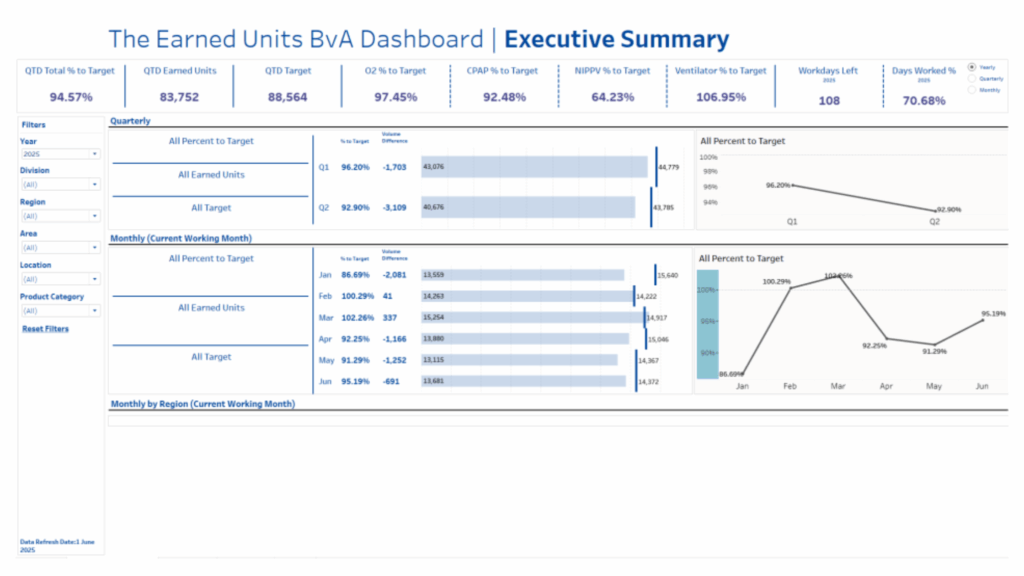Select the Feb 100.29% line chart point
1024x576 pixels.
(x=790, y=289)
